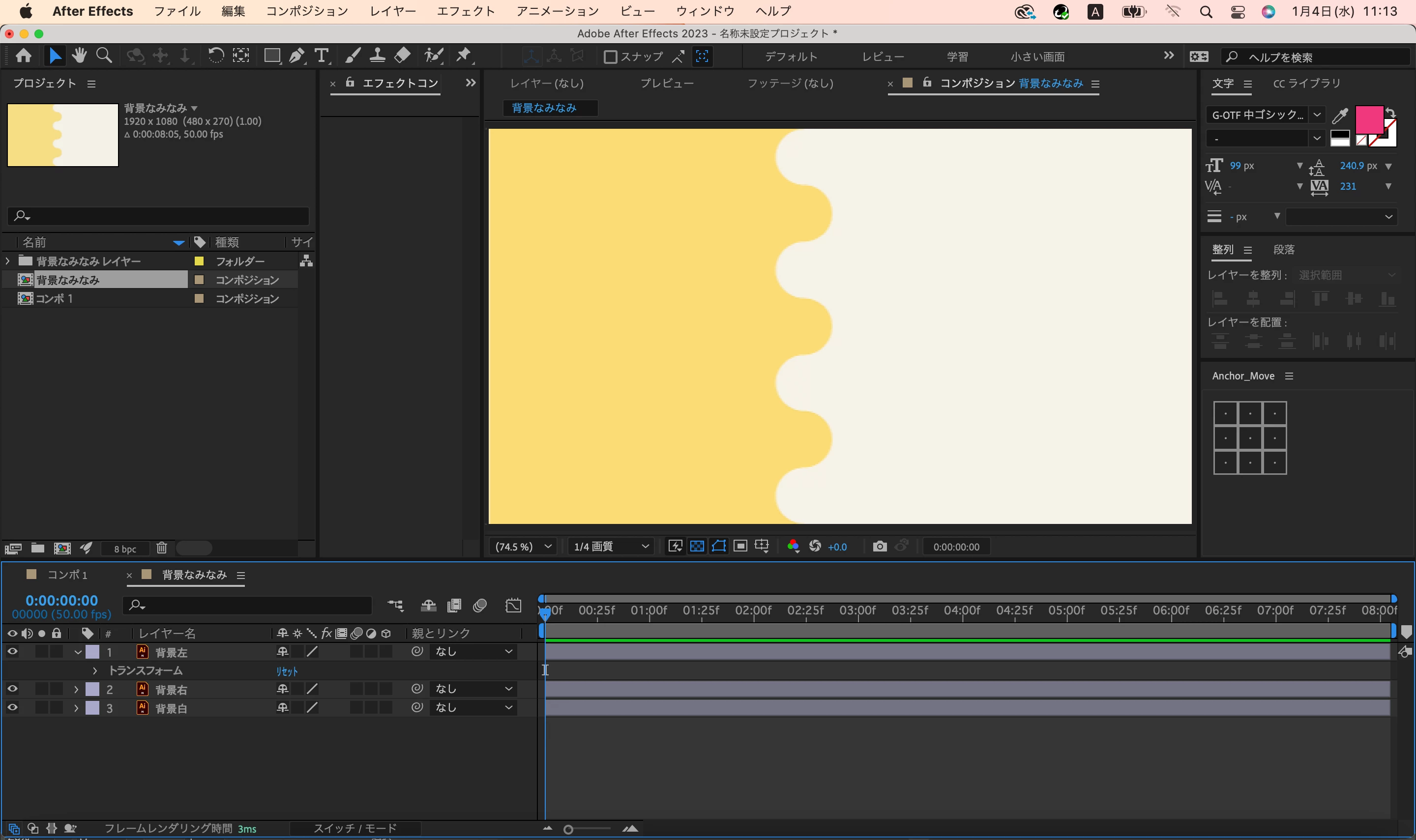Click the pink fill color swatch
The image size is (1416, 840).
[1368, 119]
